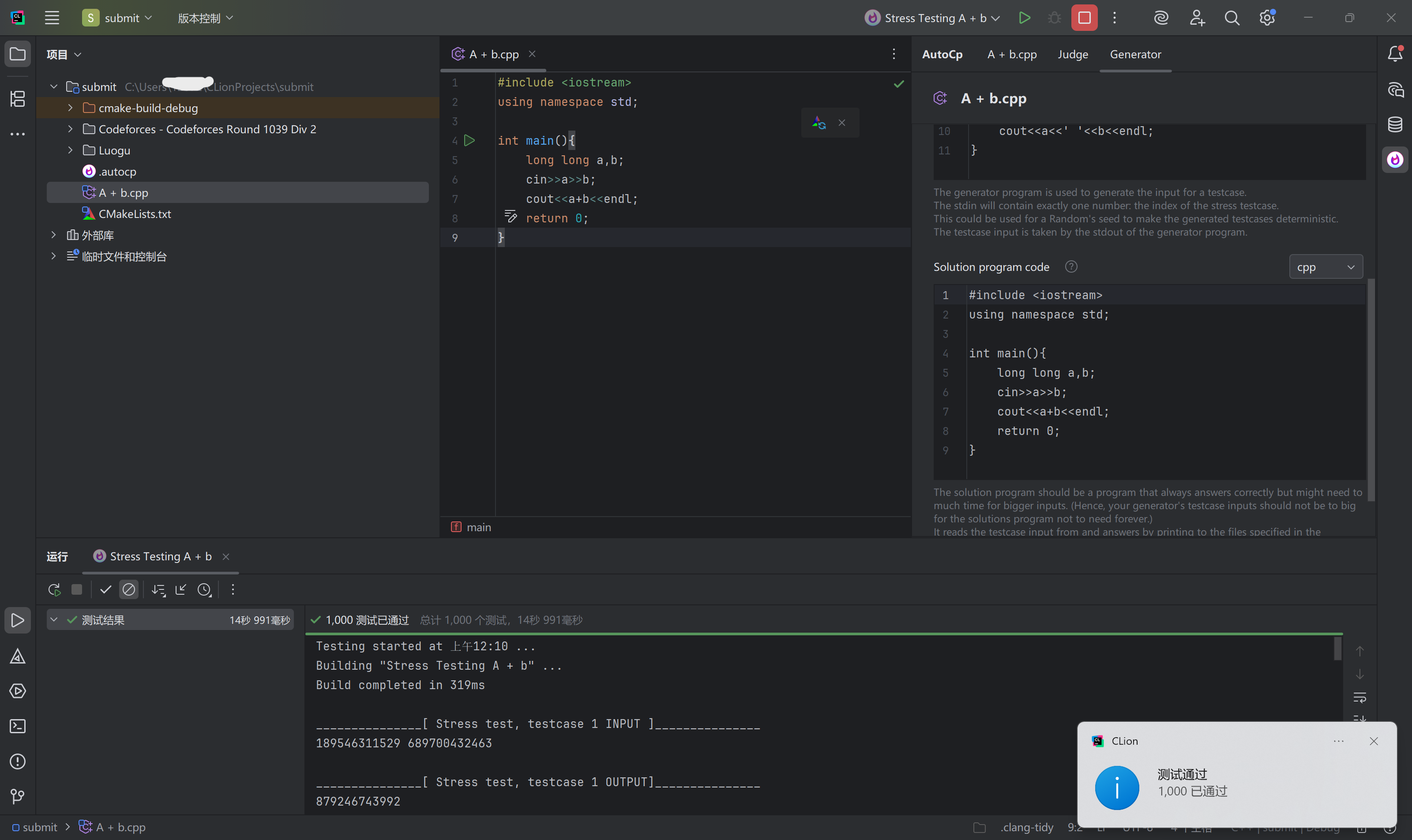The image size is (1412, 840).
Task: Open the Git tool window icon
Action: click(18, 796)
